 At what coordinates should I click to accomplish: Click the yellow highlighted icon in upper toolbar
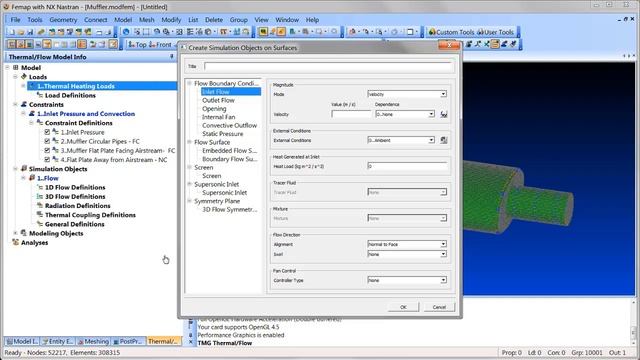263,32
